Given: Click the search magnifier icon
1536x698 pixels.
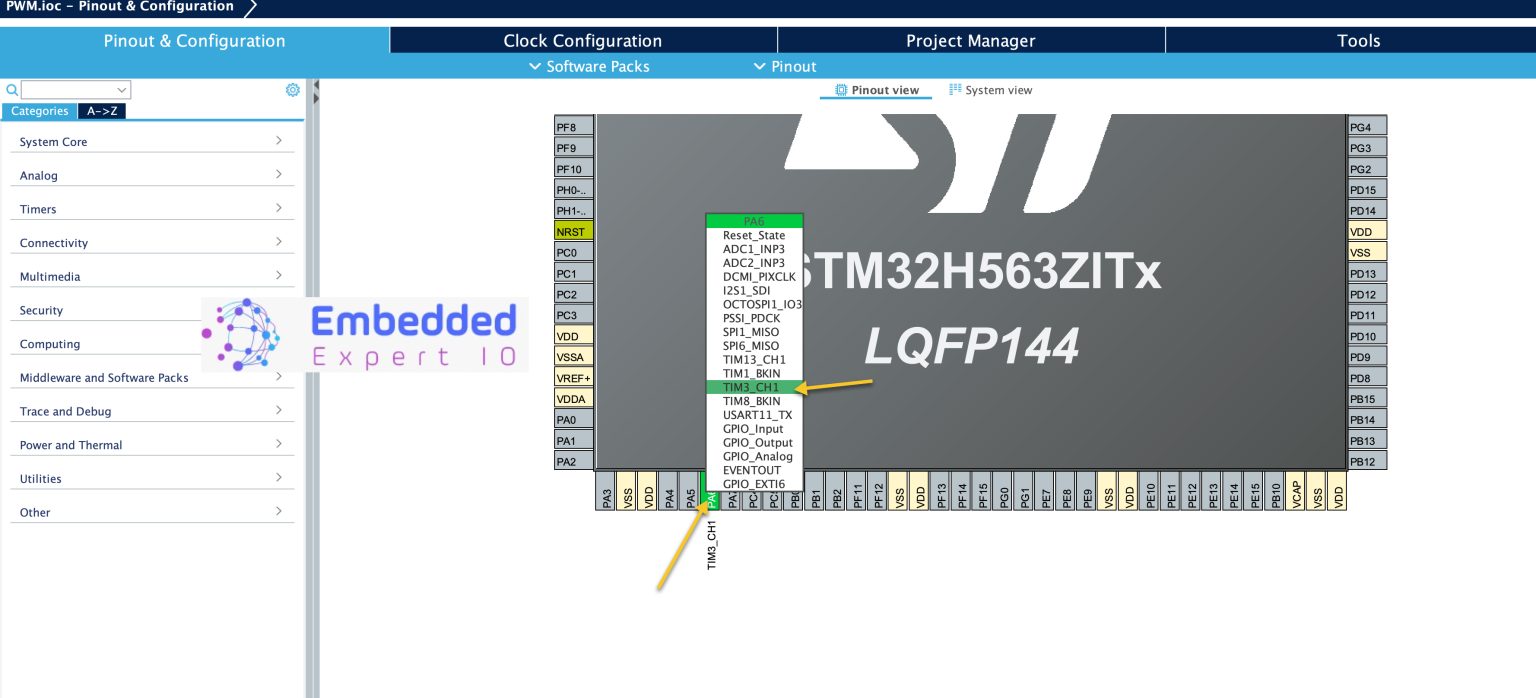Looking at the screenshot, I should pyautogui.click(x=11, y=90).
